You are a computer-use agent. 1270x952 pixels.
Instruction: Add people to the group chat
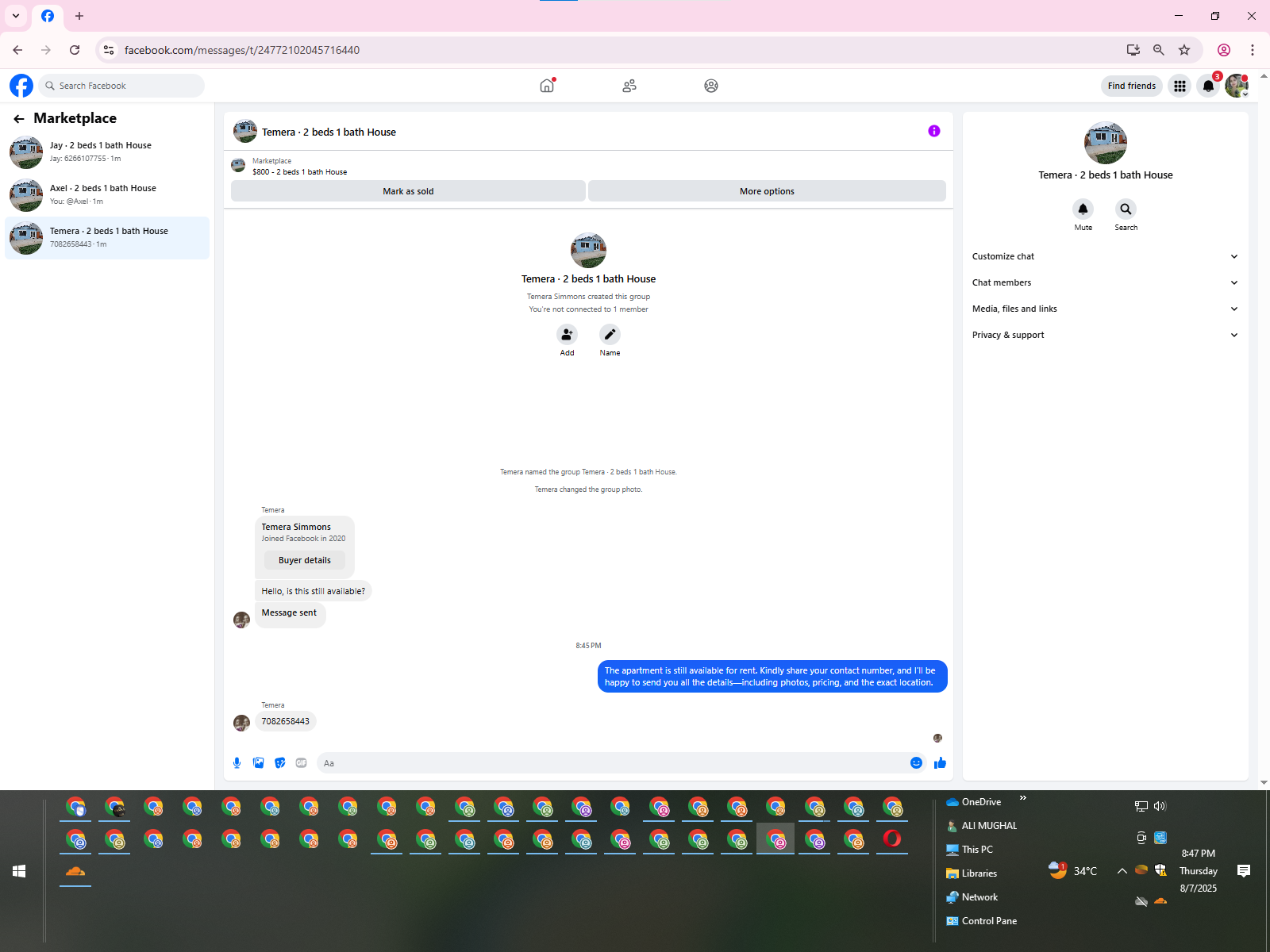[567, 334]
